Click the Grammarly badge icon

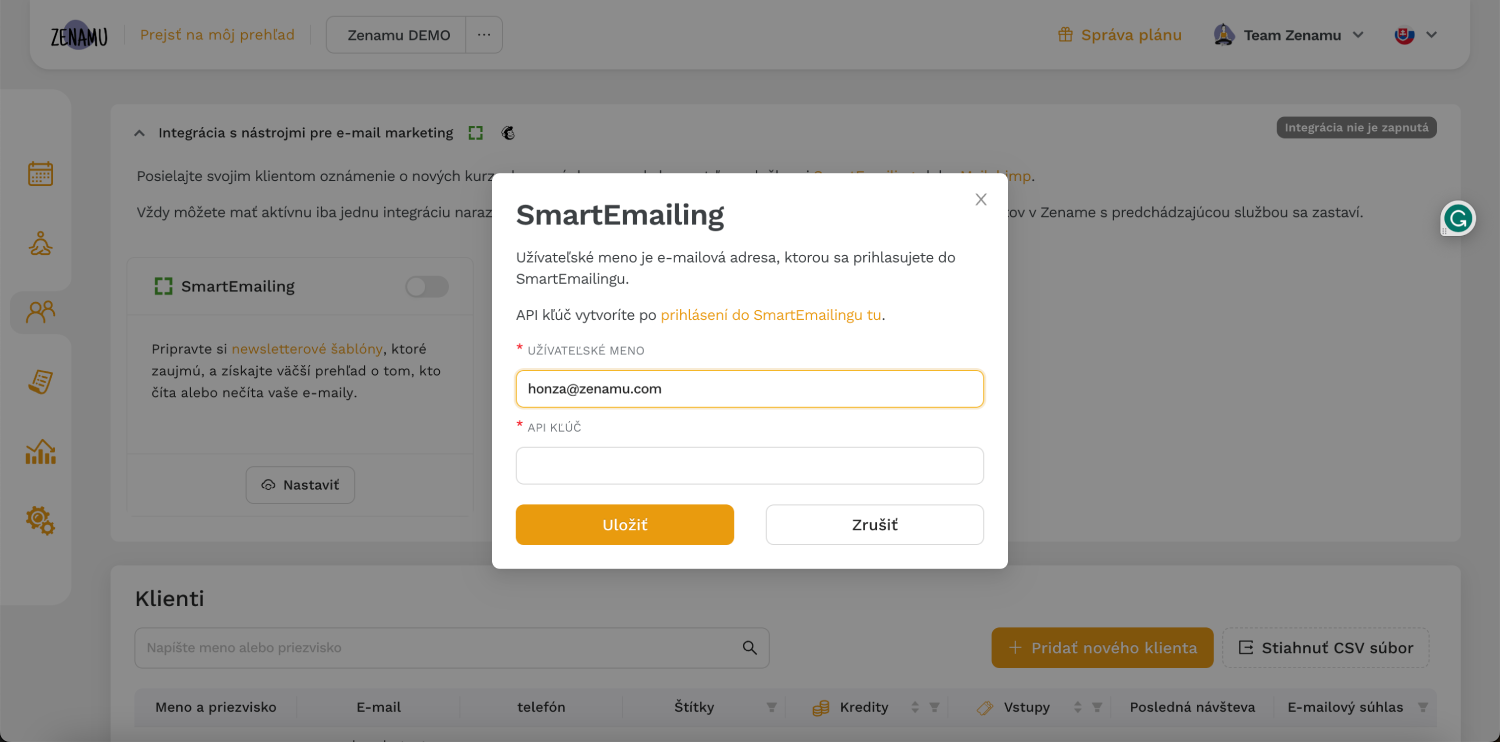point(1458,218)
